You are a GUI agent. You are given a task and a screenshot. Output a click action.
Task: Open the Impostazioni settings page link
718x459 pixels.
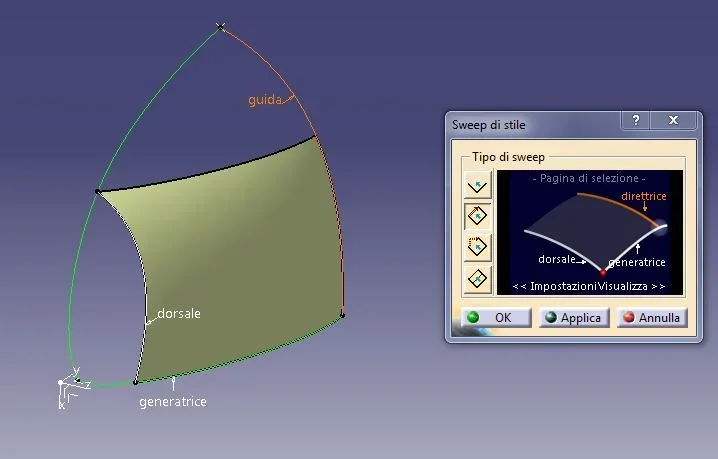pyautogui.click(x=562, y=286)
